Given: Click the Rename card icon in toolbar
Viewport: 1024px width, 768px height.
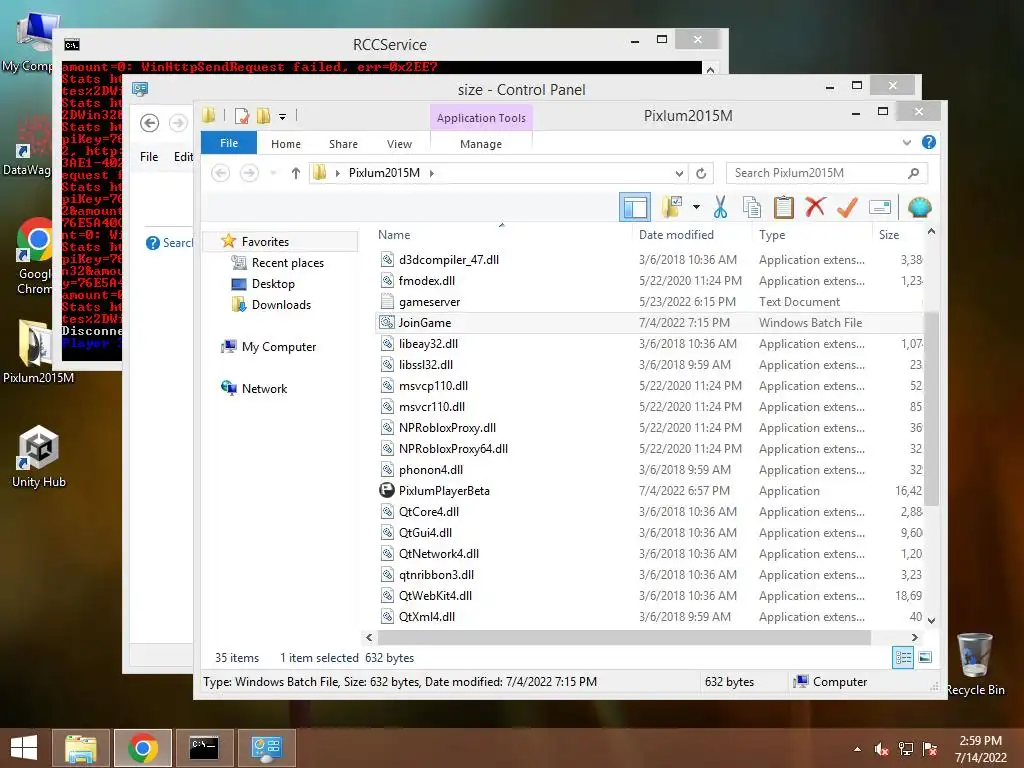Looking at the screenshot, I should tap(880, 208).
